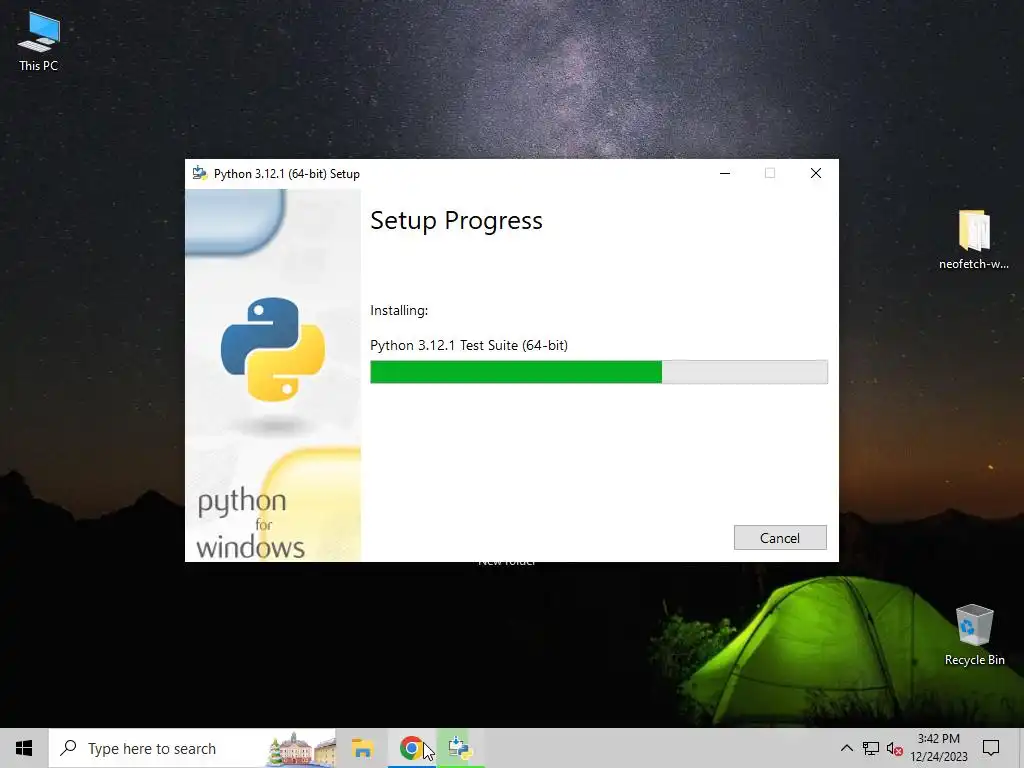Click the 'Python 3.12.1 (64-bit) Setup' title text
Screen dimensions: 1024x768
(x=287, y=174)
